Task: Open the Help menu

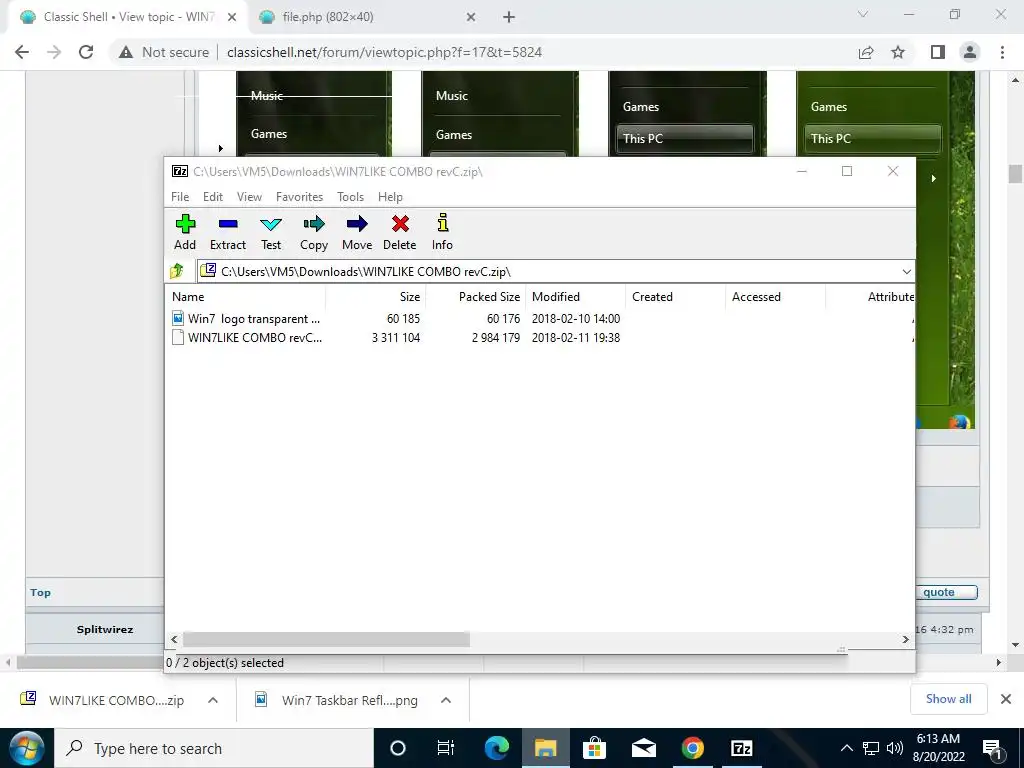Action: 391,197
